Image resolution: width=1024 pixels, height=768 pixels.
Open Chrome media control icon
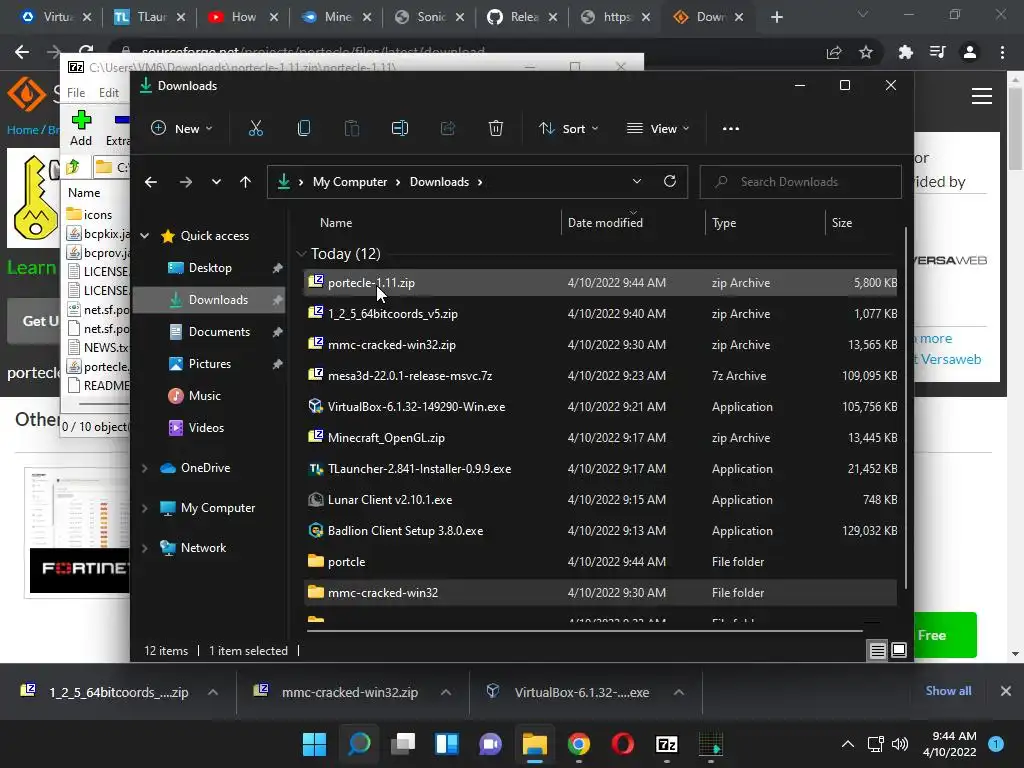pyautogui.click(x=938, y=52)
